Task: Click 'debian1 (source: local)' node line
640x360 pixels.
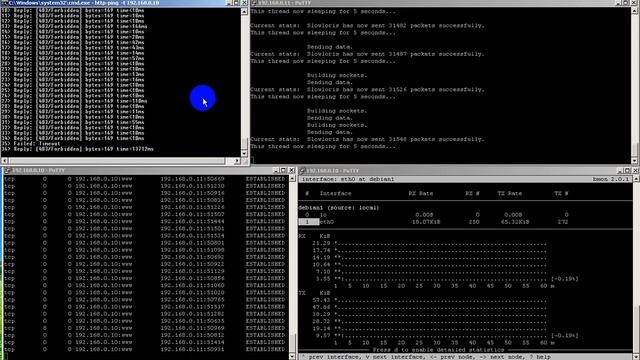Action: (339, 208)
